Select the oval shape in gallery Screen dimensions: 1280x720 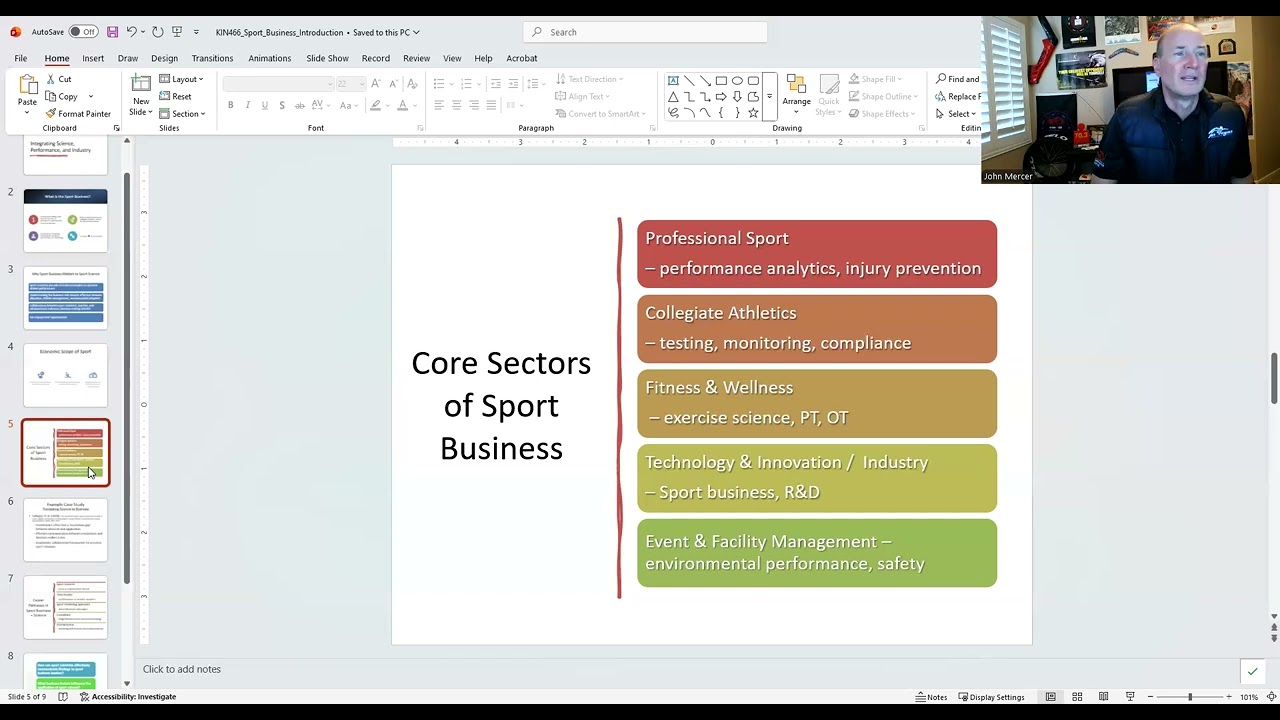737,80
